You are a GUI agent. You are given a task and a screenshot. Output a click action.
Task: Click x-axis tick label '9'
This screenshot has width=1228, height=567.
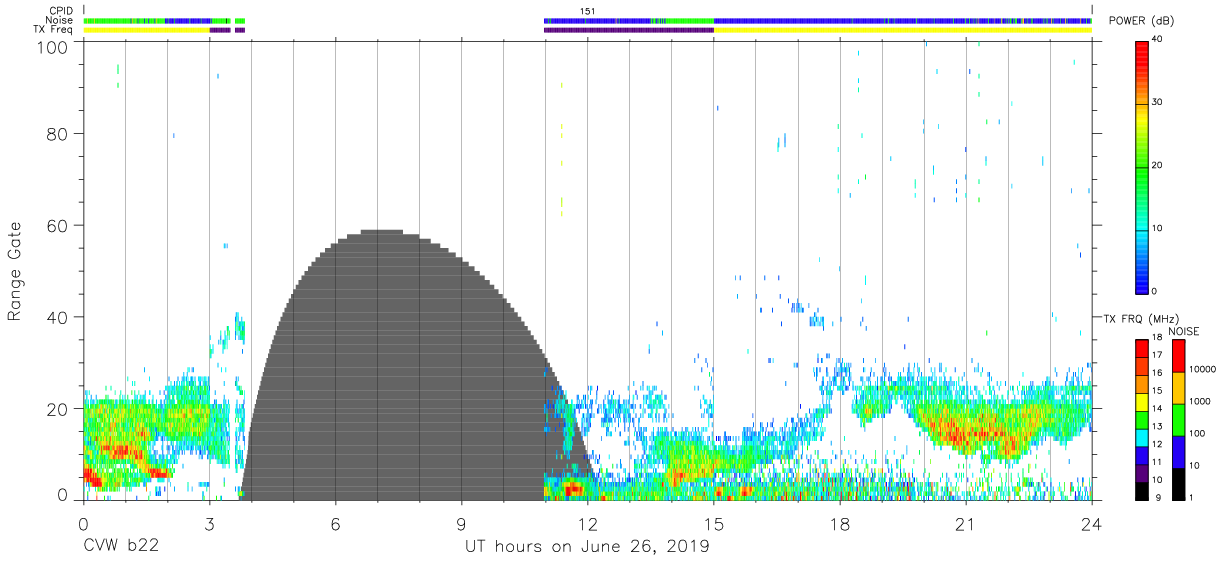coord(461,524)
